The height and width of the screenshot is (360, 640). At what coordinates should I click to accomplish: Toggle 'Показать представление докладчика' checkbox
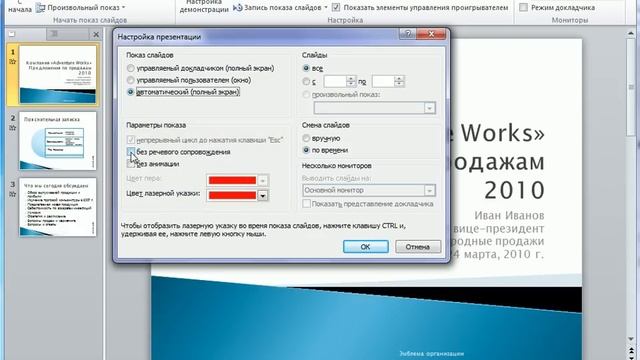pyautogui.click(x=306, y=204)
